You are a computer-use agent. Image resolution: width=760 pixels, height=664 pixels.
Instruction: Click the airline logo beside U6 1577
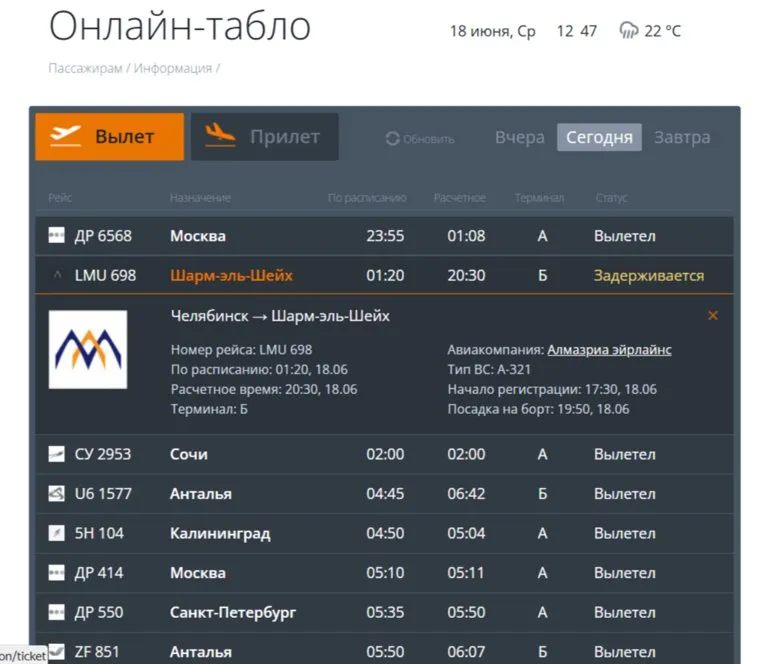(x=57, y=494)
